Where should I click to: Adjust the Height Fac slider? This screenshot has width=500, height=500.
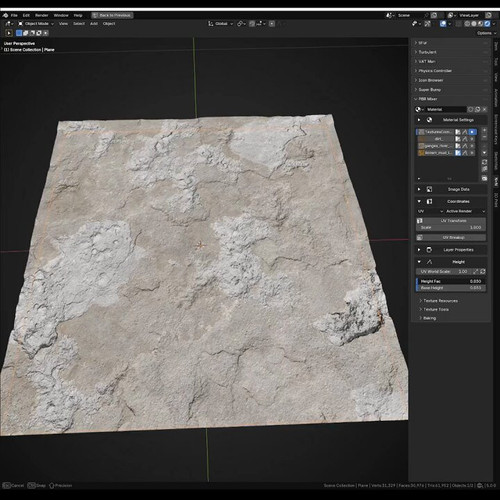tap(451, 281)
